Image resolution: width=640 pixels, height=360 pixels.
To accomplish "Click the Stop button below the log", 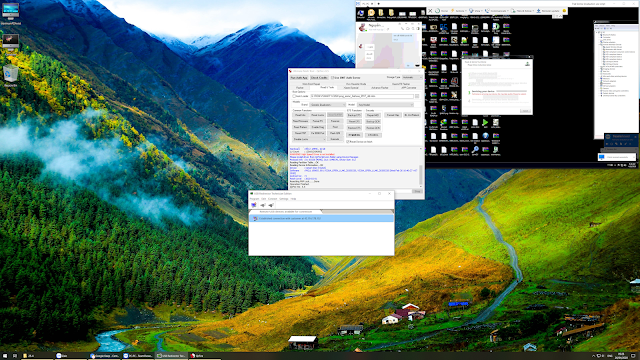I will pyautogui.click(x=417, y=191).
